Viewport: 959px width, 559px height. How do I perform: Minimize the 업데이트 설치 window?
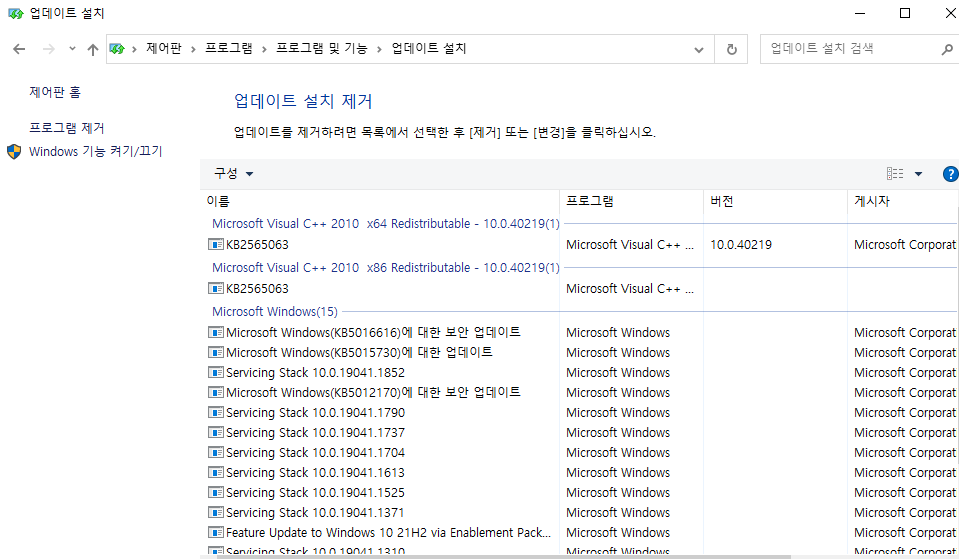point(860,13)
